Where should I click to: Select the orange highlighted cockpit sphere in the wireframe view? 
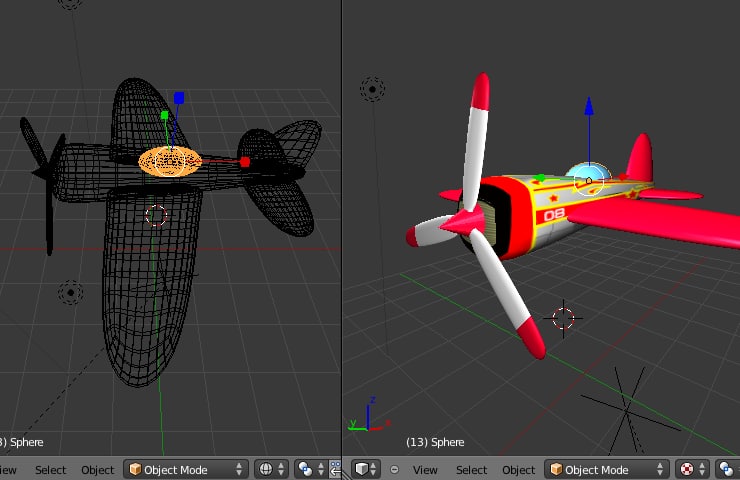[170, 162]
